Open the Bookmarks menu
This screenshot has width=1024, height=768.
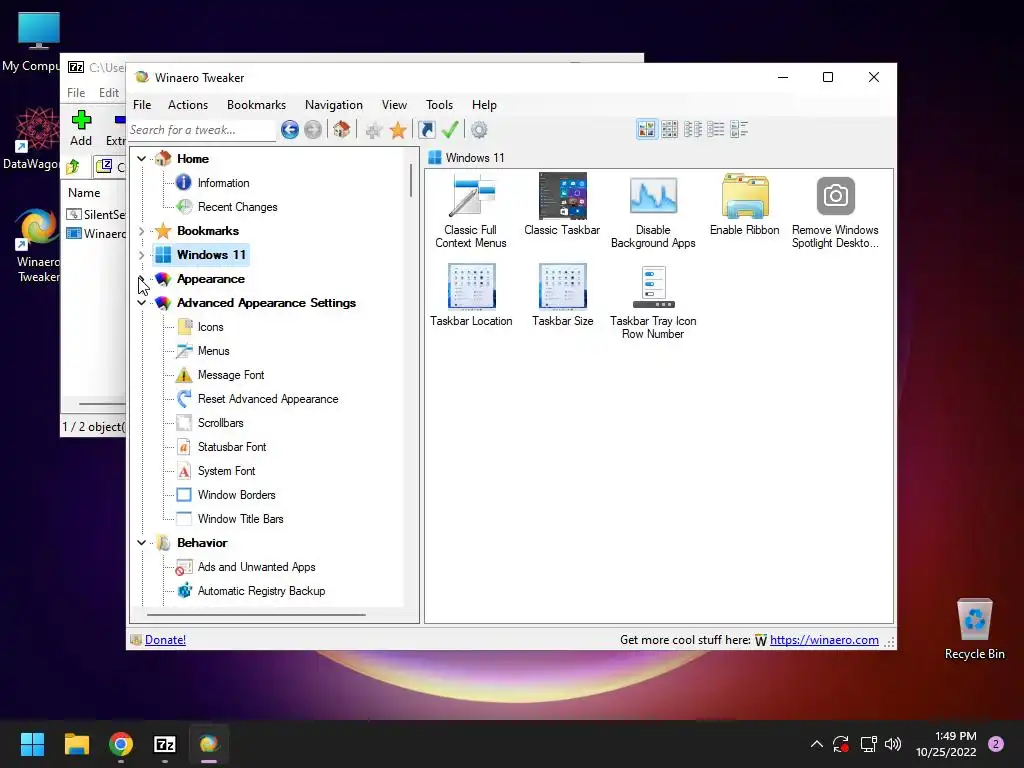point(256,104)
